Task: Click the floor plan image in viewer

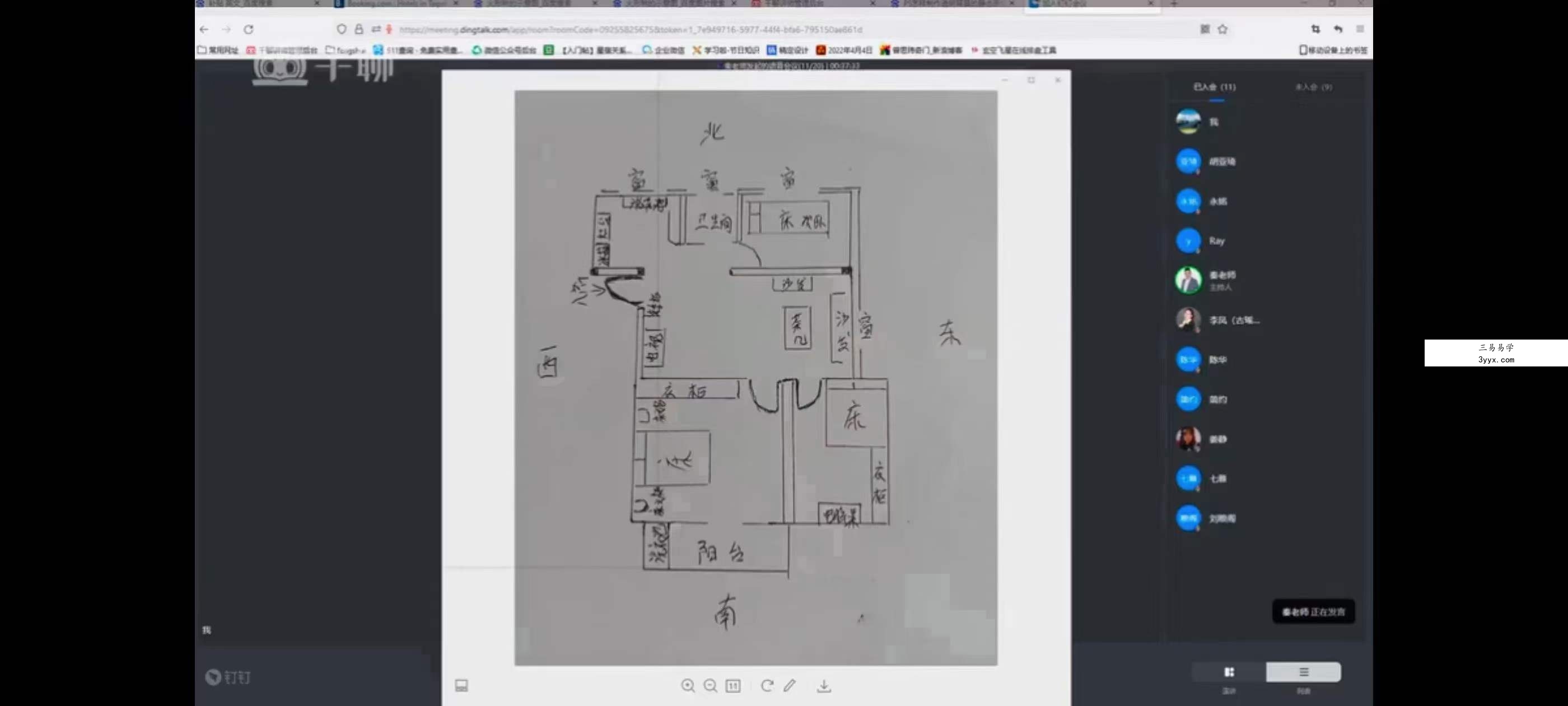Action: (756, 378)
